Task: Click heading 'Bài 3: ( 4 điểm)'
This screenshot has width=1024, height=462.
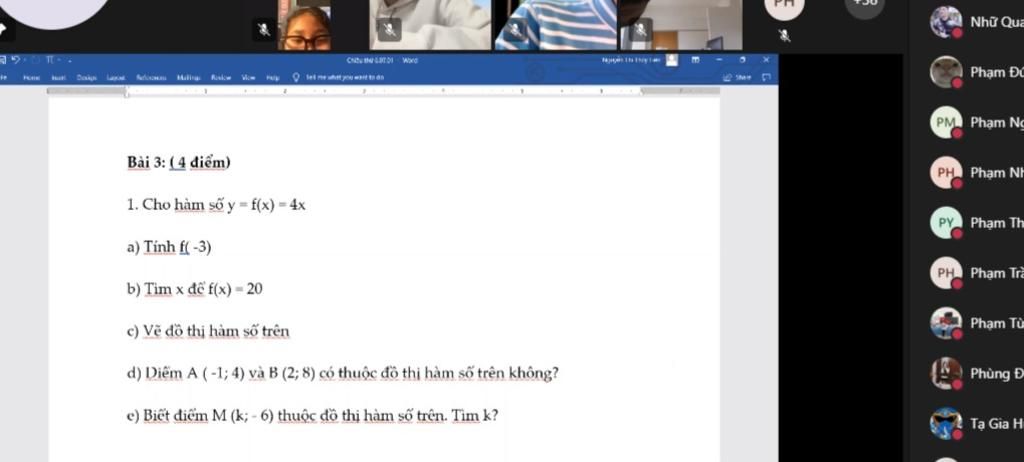Action: coord(179,163)
